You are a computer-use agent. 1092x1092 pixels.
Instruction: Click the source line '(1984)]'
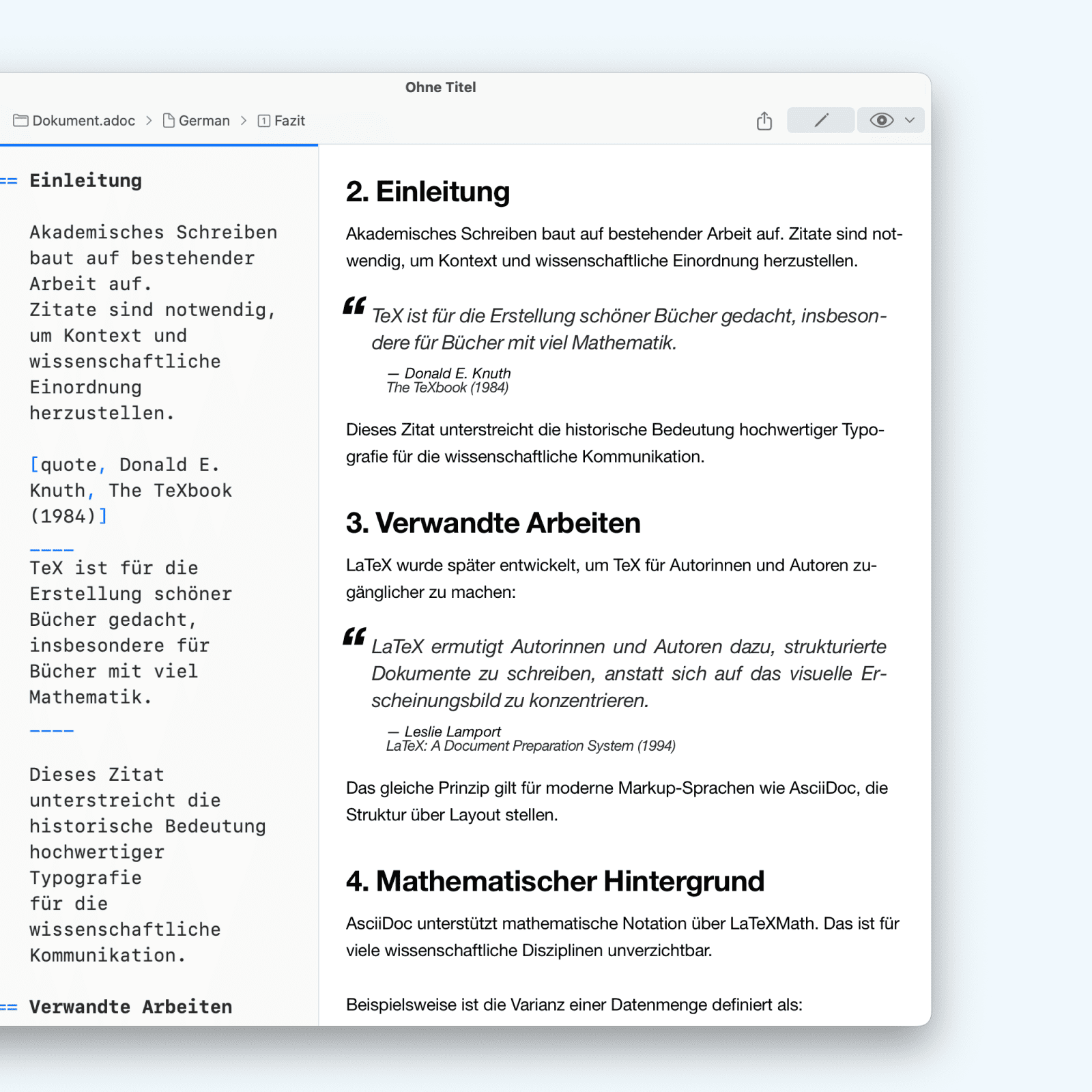(x=68, y=516)
